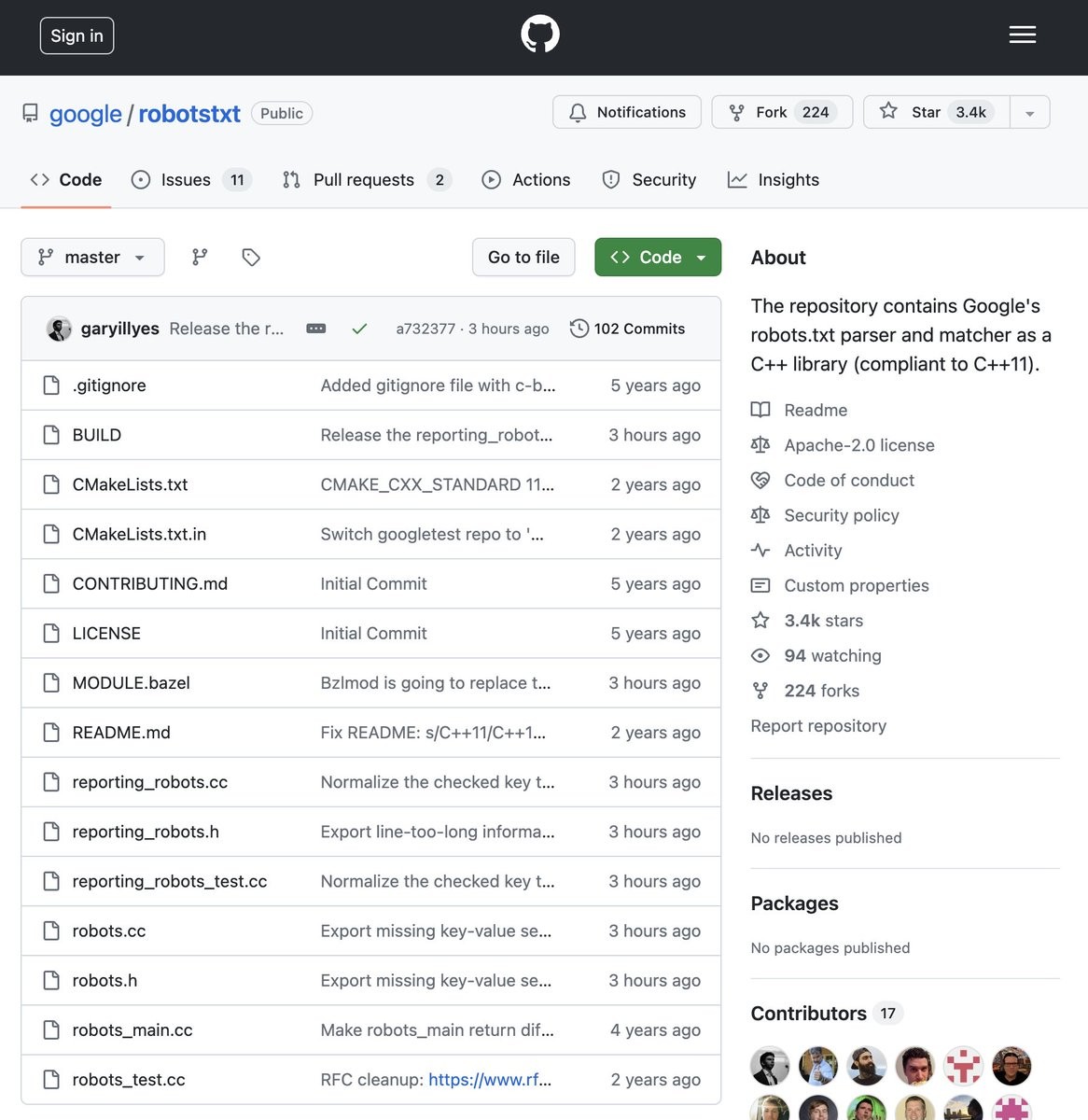The height and width of the screenshot is (1120, 1088).
Task: Click the file icon beside robots.cc
Action: (51, 931)
